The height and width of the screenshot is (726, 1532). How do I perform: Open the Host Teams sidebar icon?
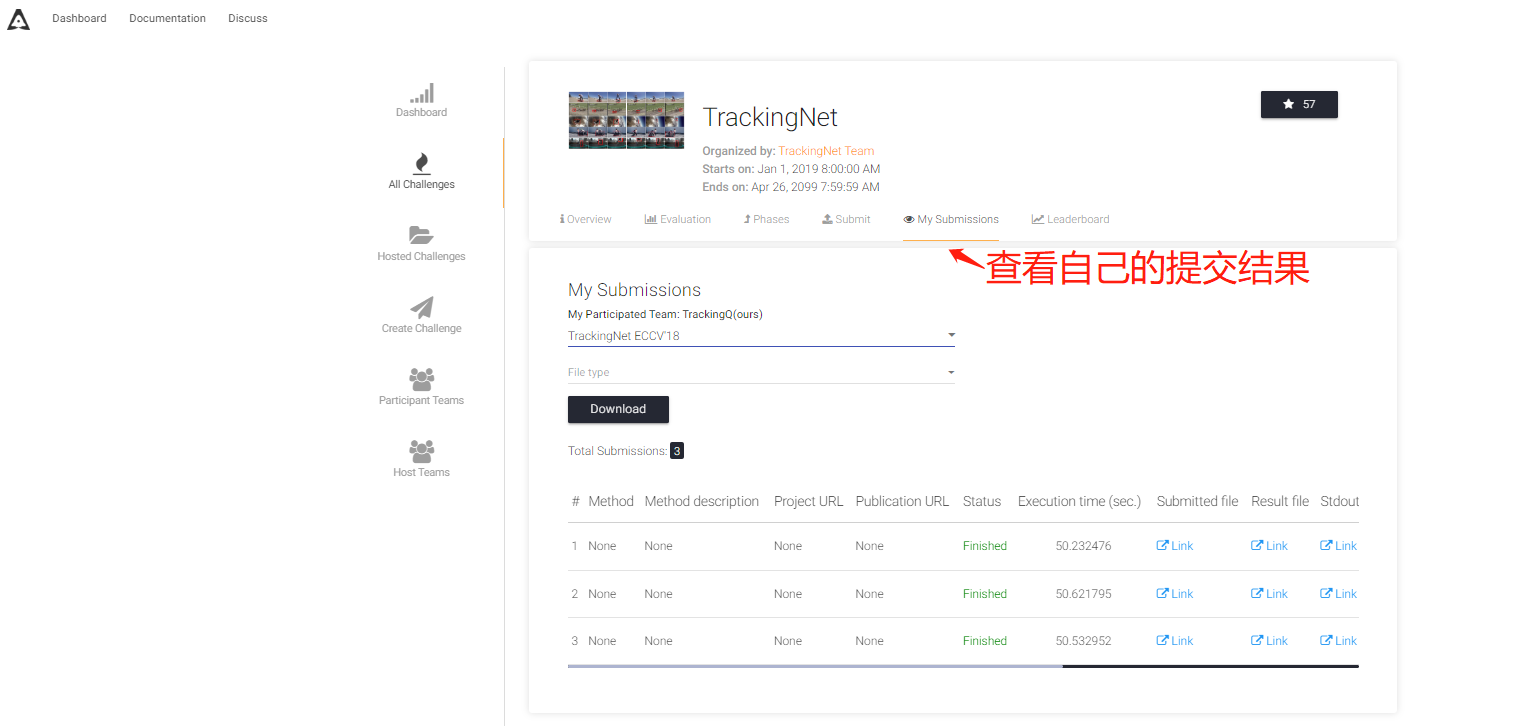pyautogui.click(x=421, y=450)
